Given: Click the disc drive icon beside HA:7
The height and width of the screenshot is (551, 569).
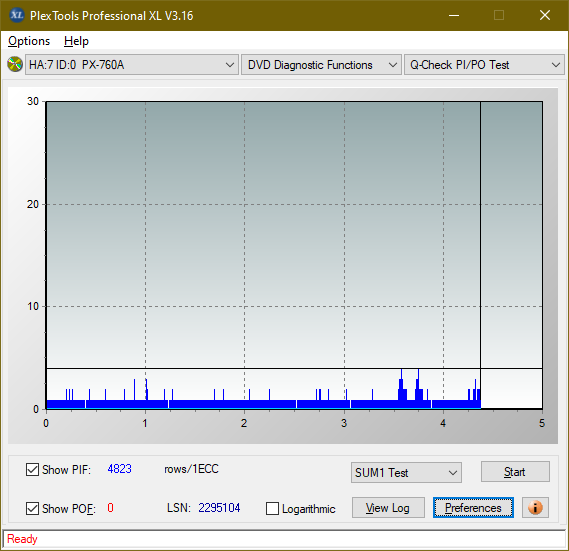Looking at the screenshot, I should tap(15, 65).
